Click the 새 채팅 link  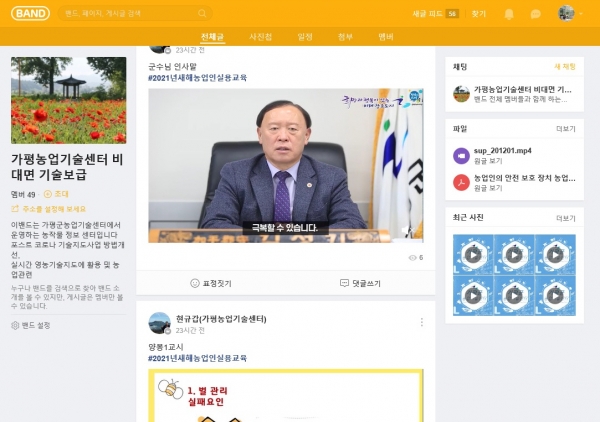pos(565,67)
